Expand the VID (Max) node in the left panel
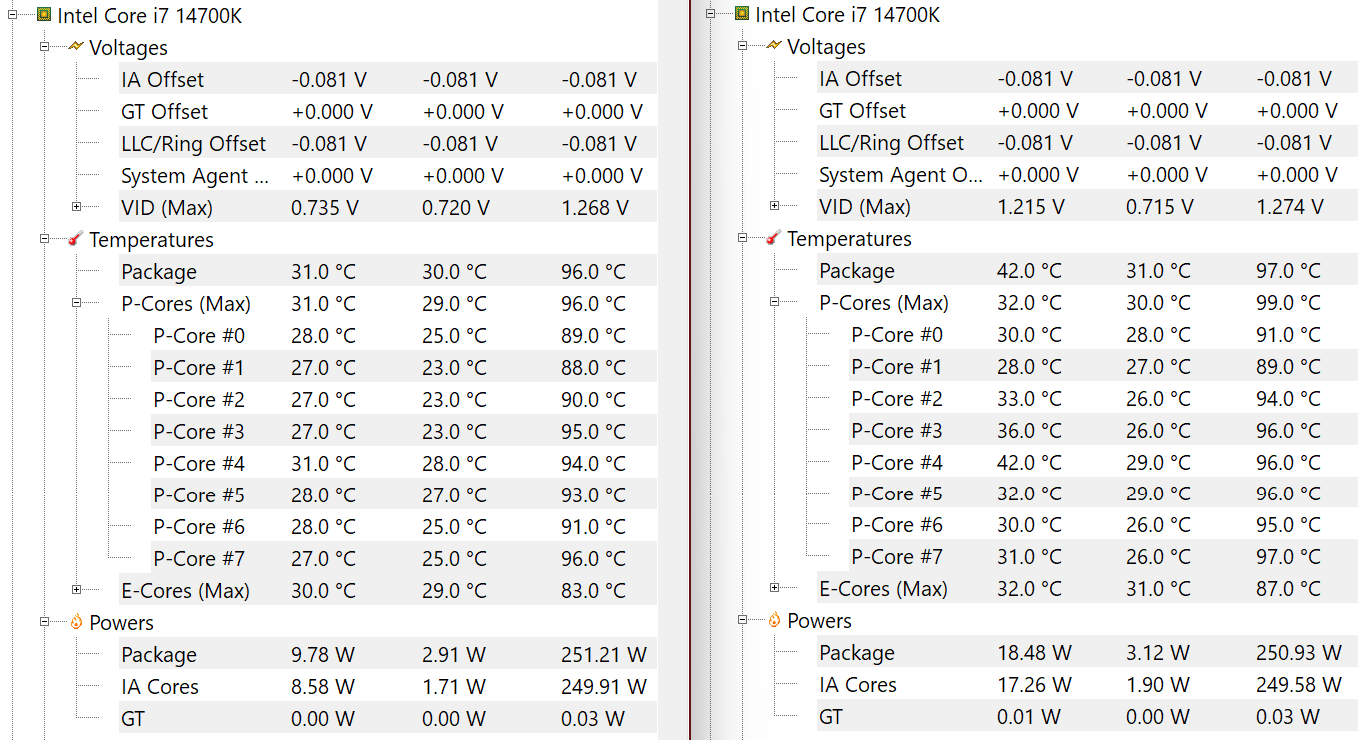Viewport: 1358px width, 740px height. 76,207
